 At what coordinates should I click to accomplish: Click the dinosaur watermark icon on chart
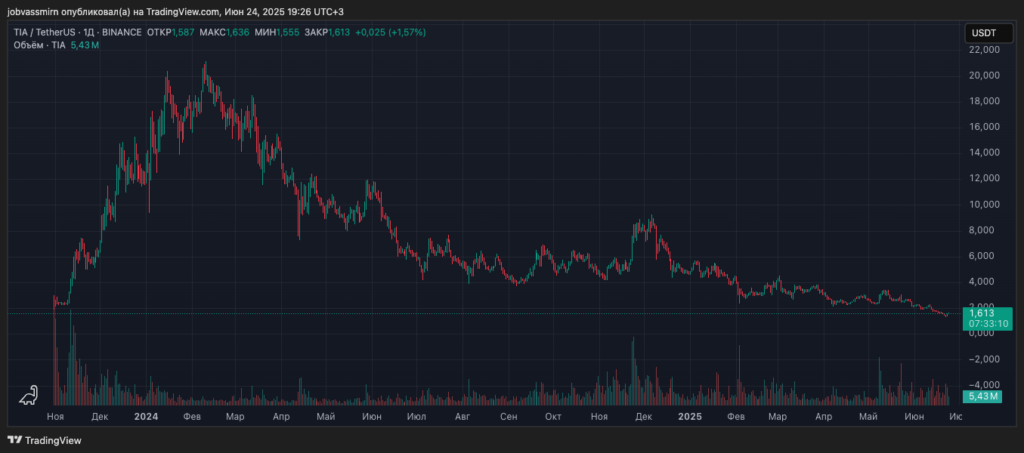pyautogui.click(x=30, y=395)
